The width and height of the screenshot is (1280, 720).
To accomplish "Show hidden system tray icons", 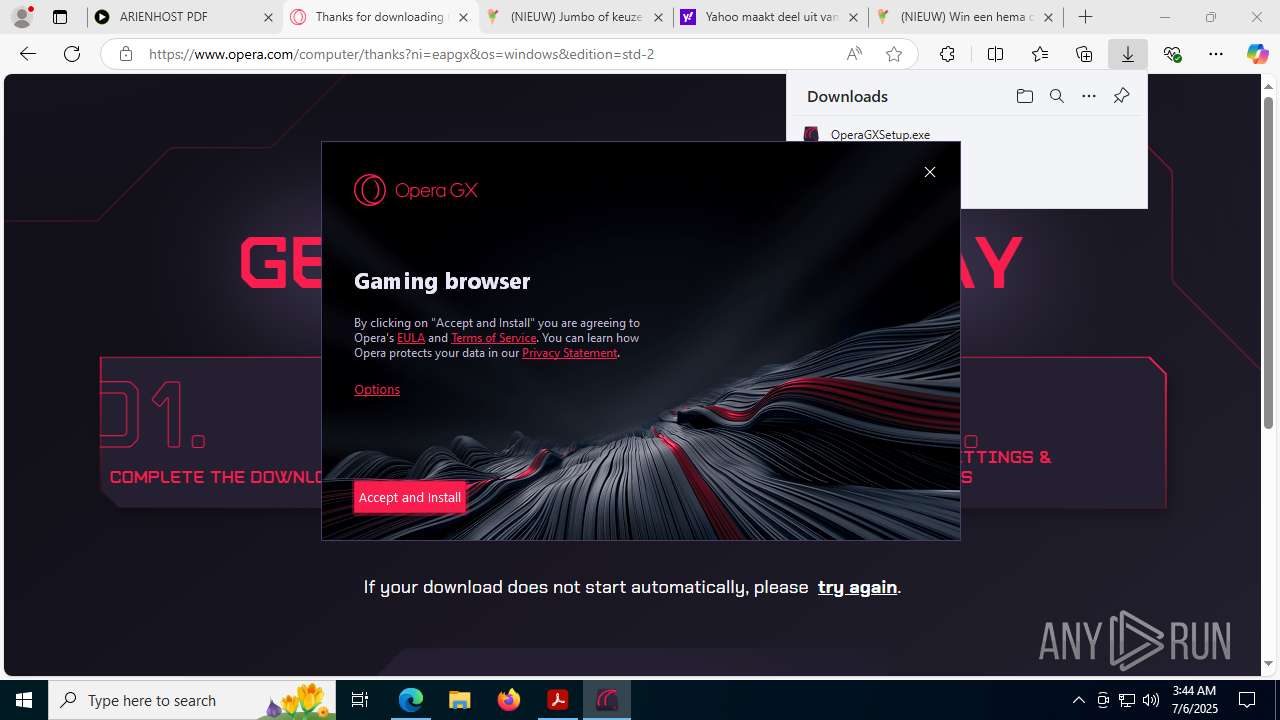I will [x=1078, y=700].
